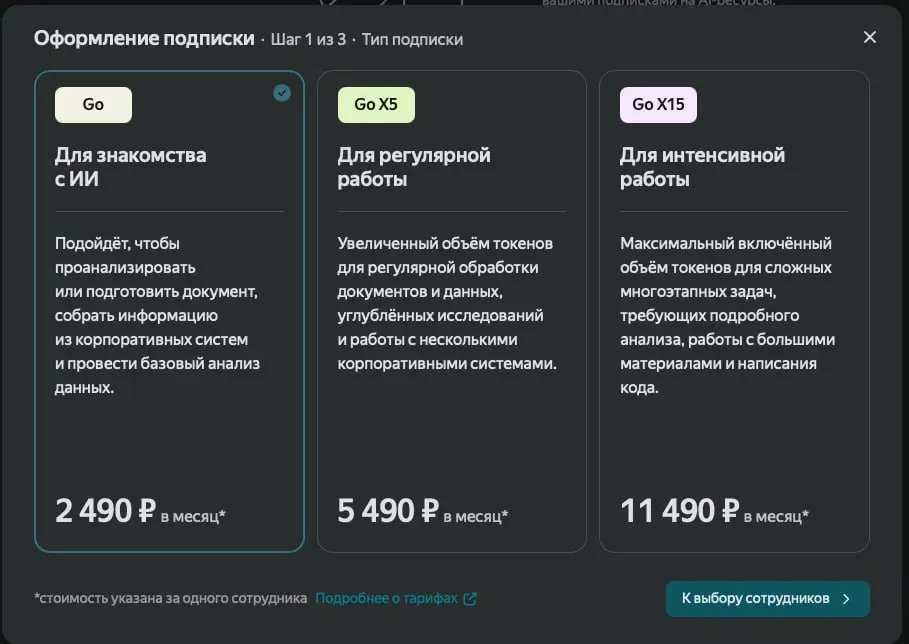Click the selected checkmark on the Go plan
909x644 pixels.
pos(282,93)
